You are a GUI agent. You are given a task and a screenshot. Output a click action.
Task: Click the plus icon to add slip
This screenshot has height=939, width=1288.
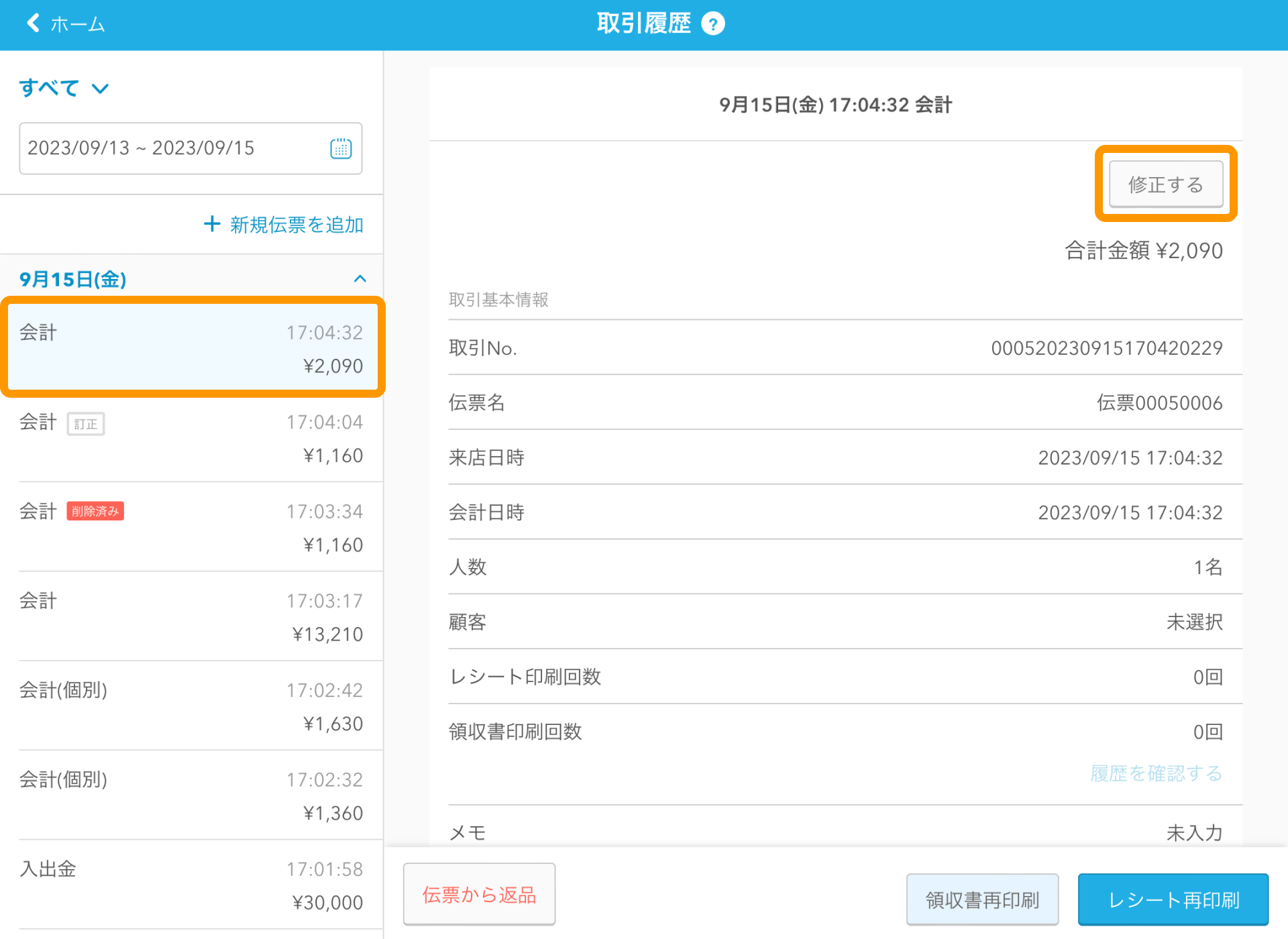[x=212, y=224]
